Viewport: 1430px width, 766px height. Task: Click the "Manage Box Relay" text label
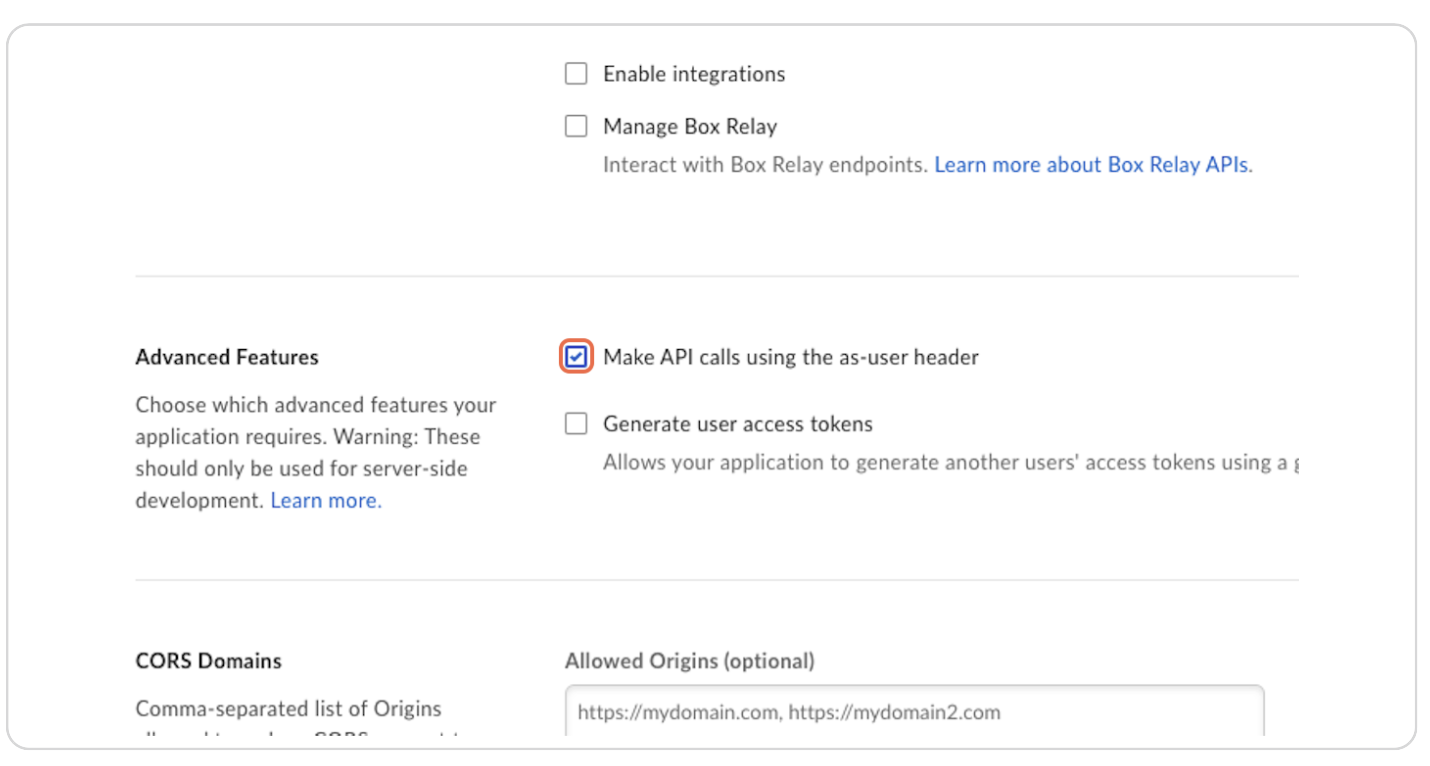[x=689, y=126]
